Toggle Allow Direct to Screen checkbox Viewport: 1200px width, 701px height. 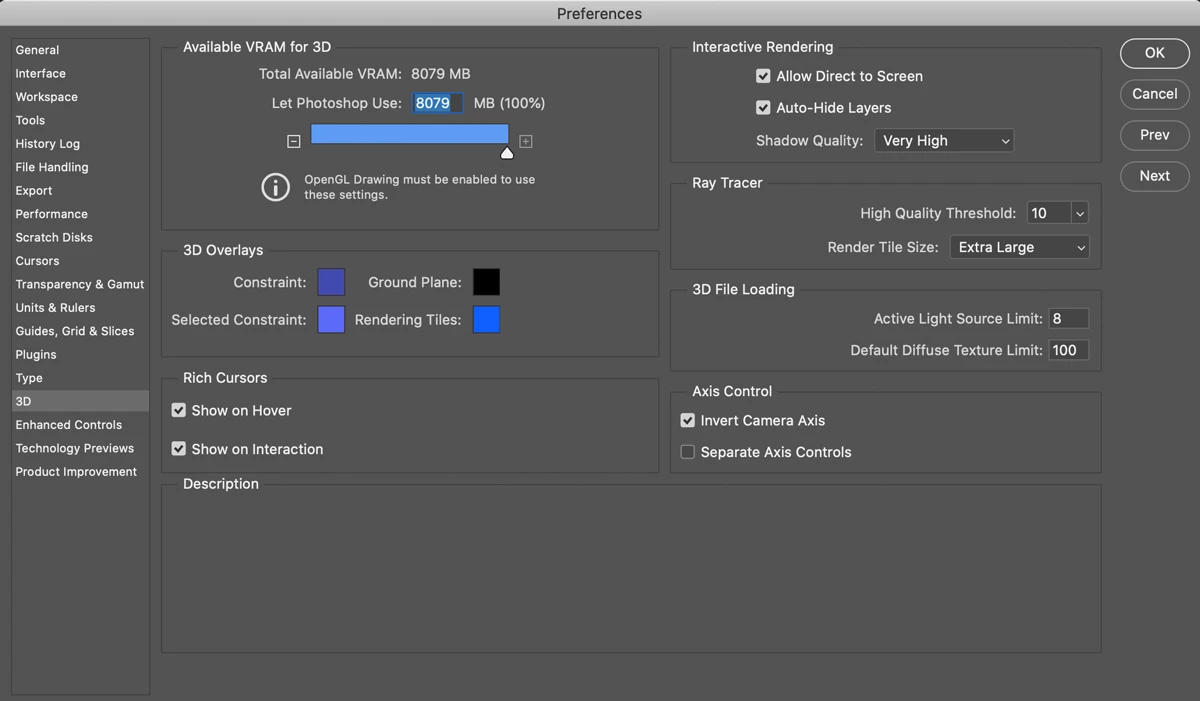763,76
